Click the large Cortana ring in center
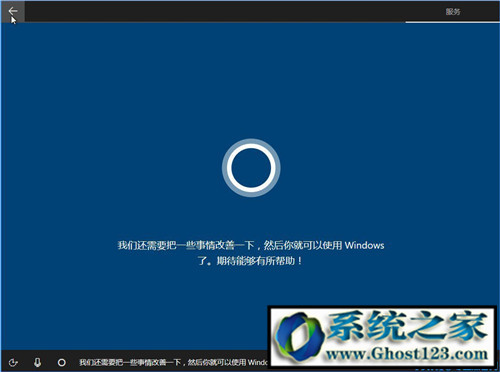This screenshot has width=500, height=372. point(251,168)
